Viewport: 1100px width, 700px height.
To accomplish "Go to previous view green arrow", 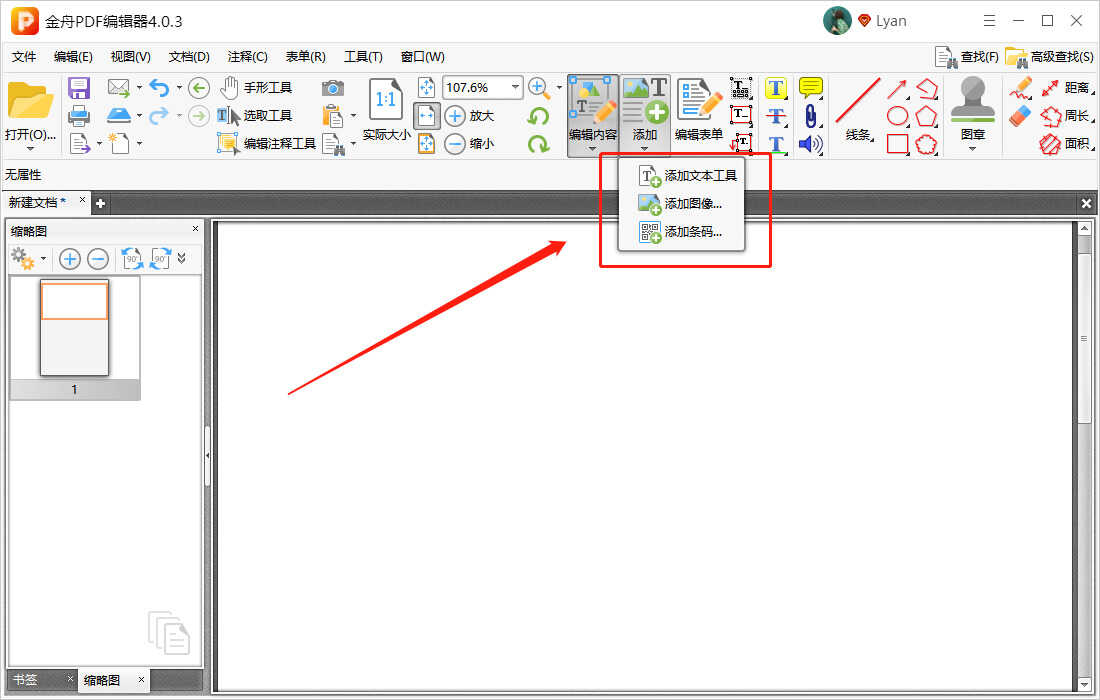I will click(x=199, y=88).
